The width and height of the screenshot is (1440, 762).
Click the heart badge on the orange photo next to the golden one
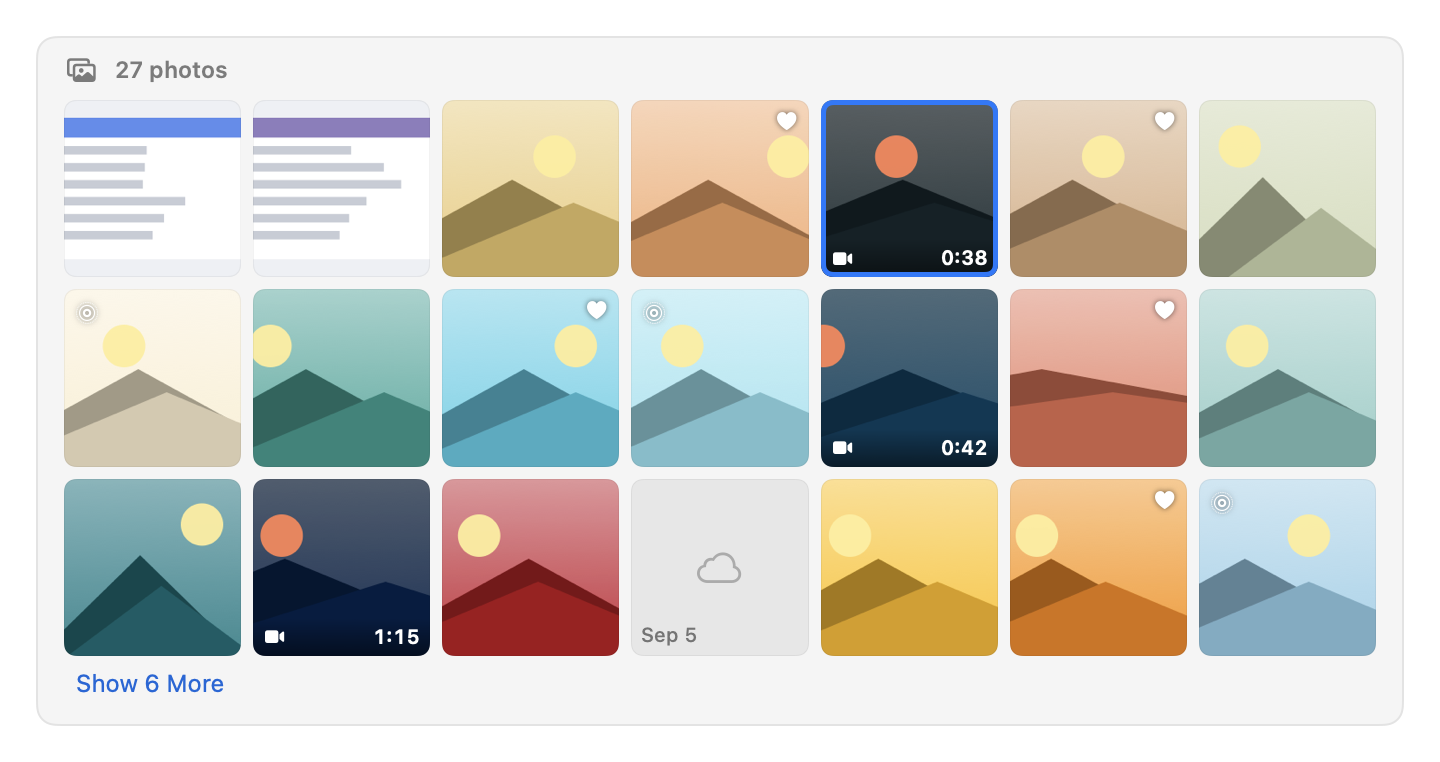tap(1165, 500)
